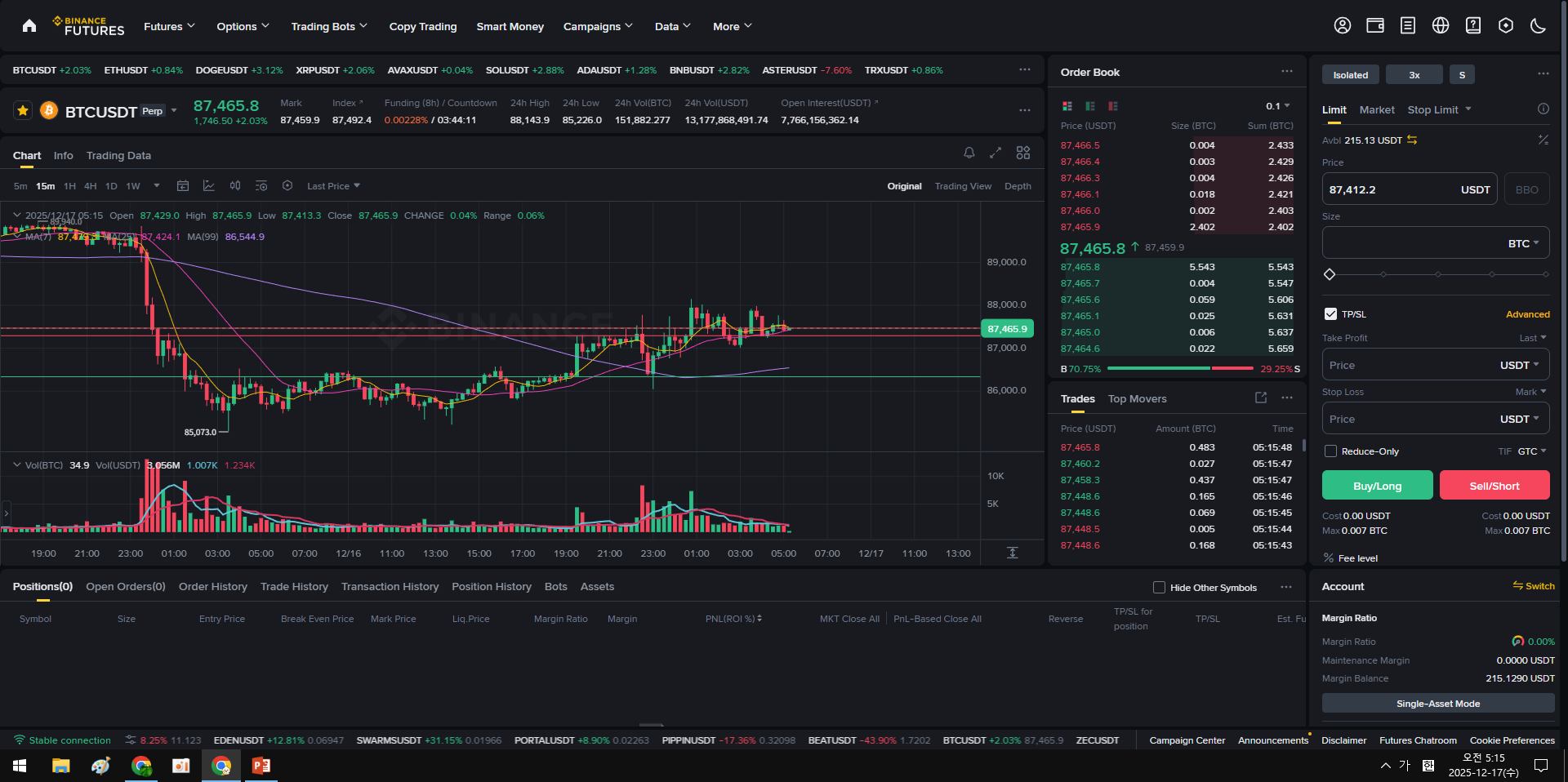Toggle the TP/SL checkbox
This screenshot has height=782, width=1568.
click(1330, 314)
